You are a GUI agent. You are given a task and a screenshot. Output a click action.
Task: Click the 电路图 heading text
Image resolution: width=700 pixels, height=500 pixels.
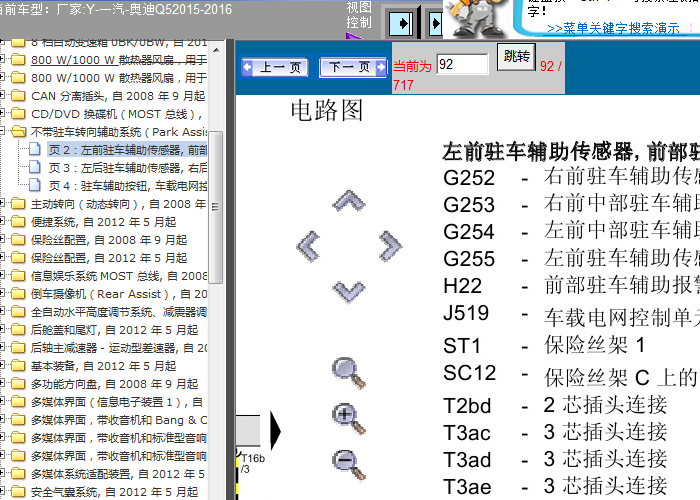pyautogui.click(x=326, y=110)
